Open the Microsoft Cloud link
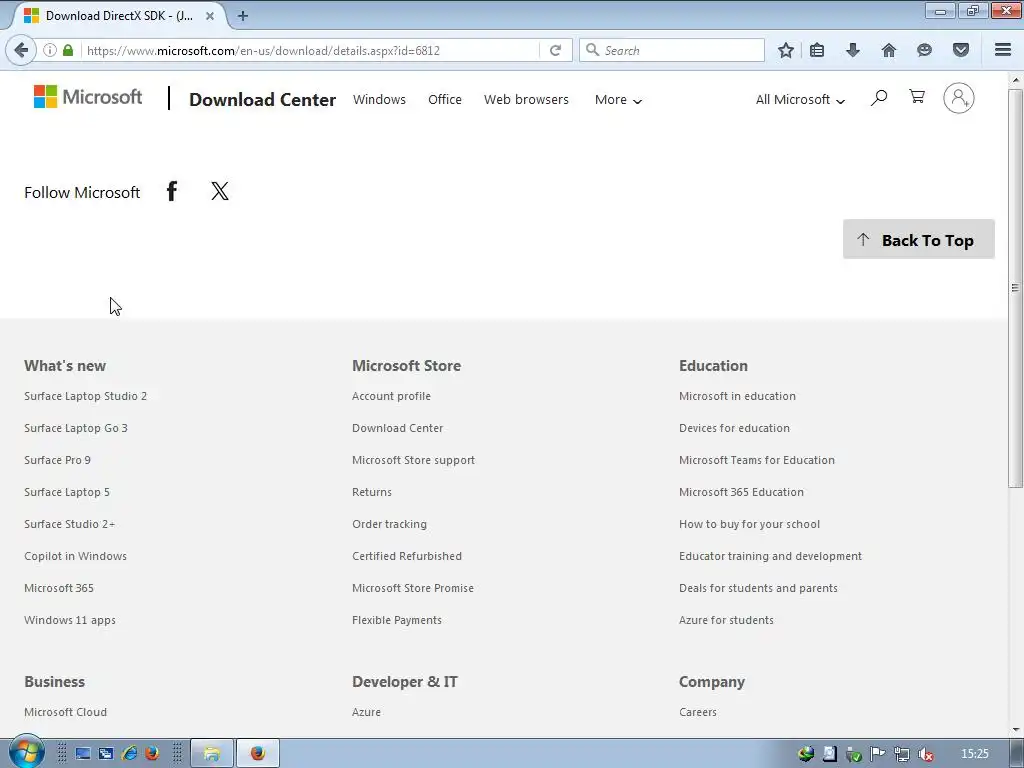 65,712
